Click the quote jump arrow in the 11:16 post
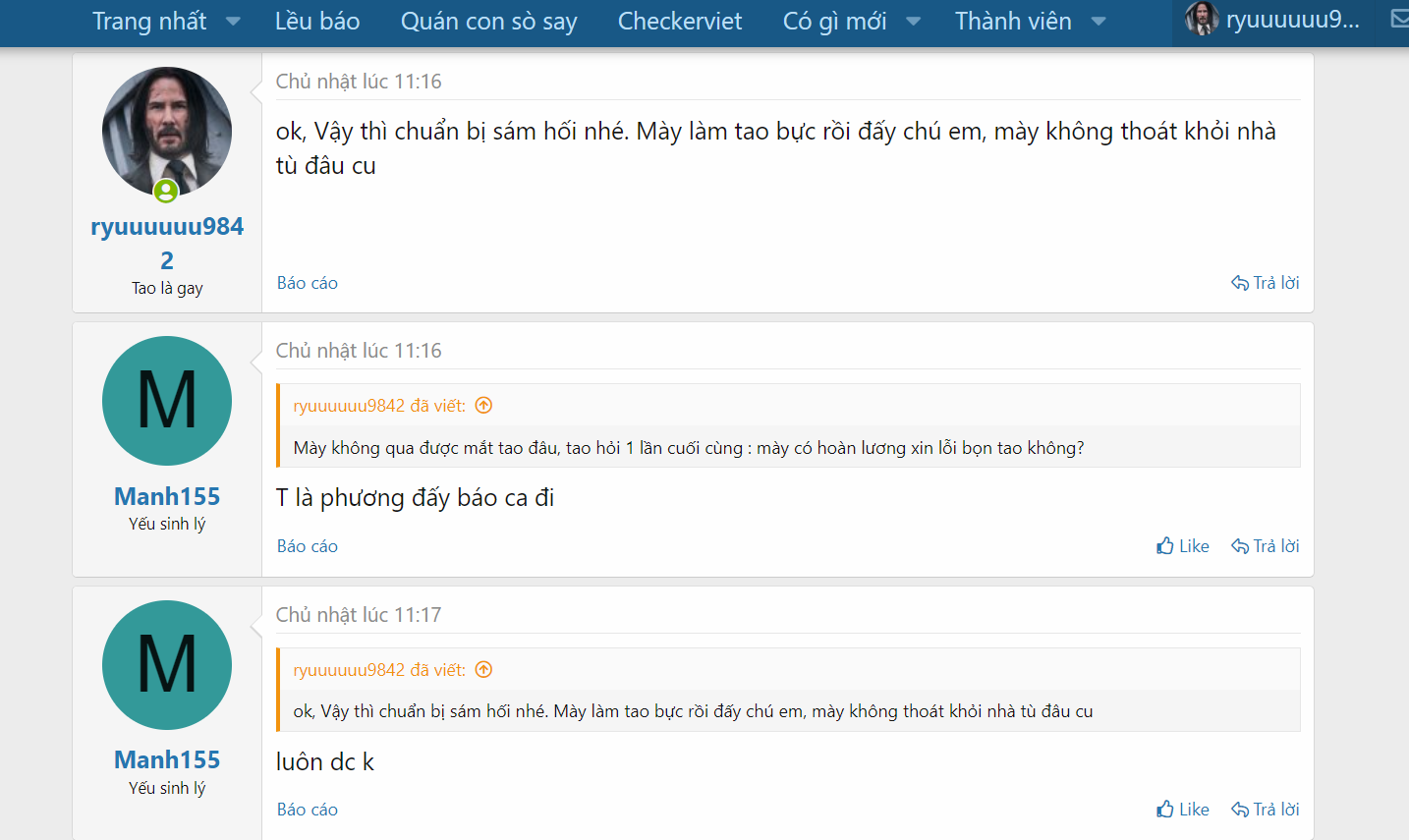The height and width of the screenshot is (840, 1409). [x=483, y=406]
